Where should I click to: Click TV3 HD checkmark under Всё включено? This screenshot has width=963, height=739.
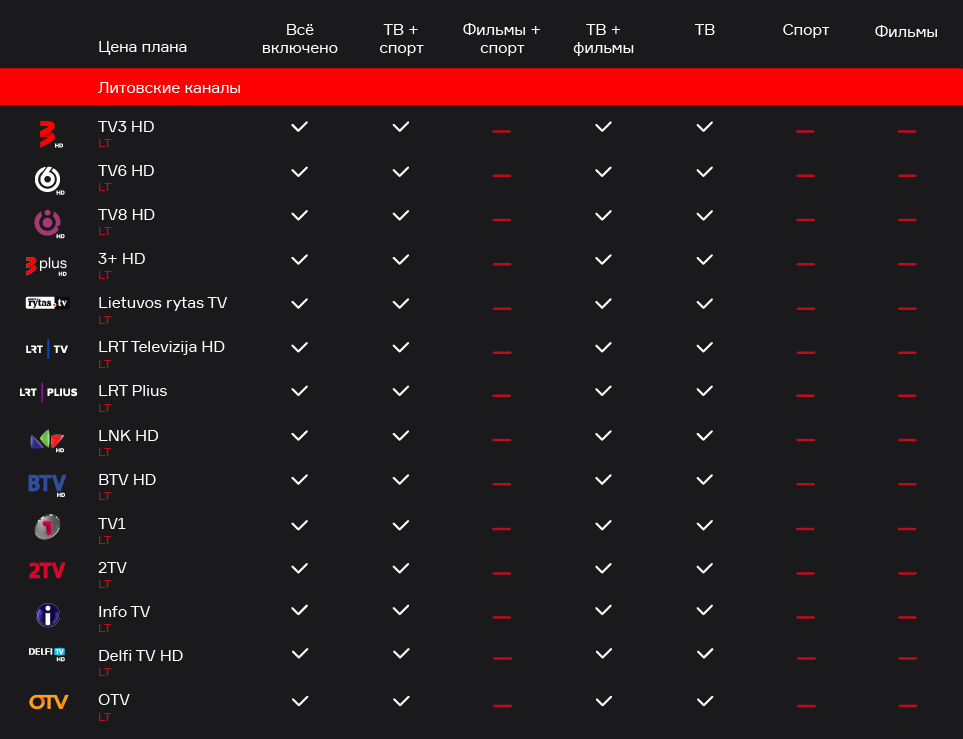[x=300, y=127]
